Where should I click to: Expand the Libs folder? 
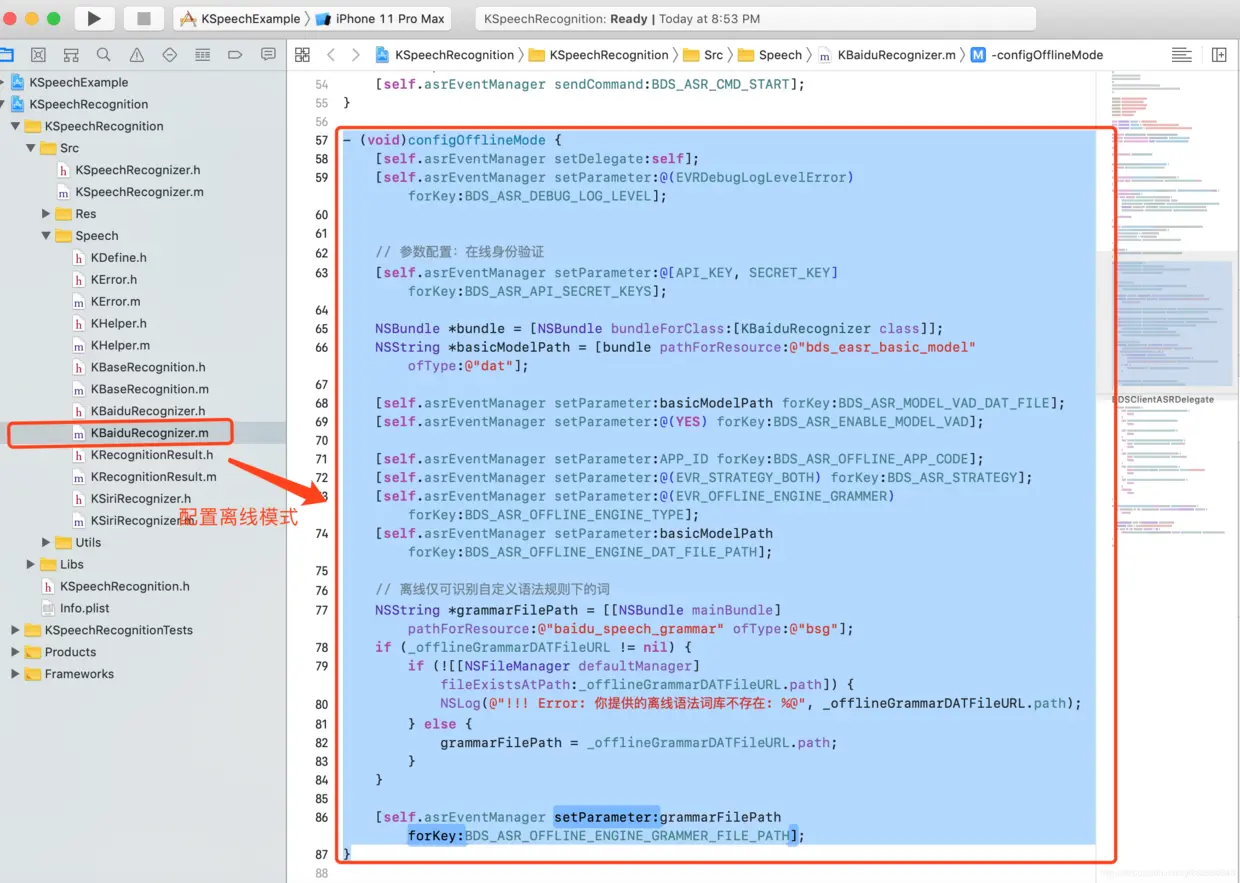(30, 564)
